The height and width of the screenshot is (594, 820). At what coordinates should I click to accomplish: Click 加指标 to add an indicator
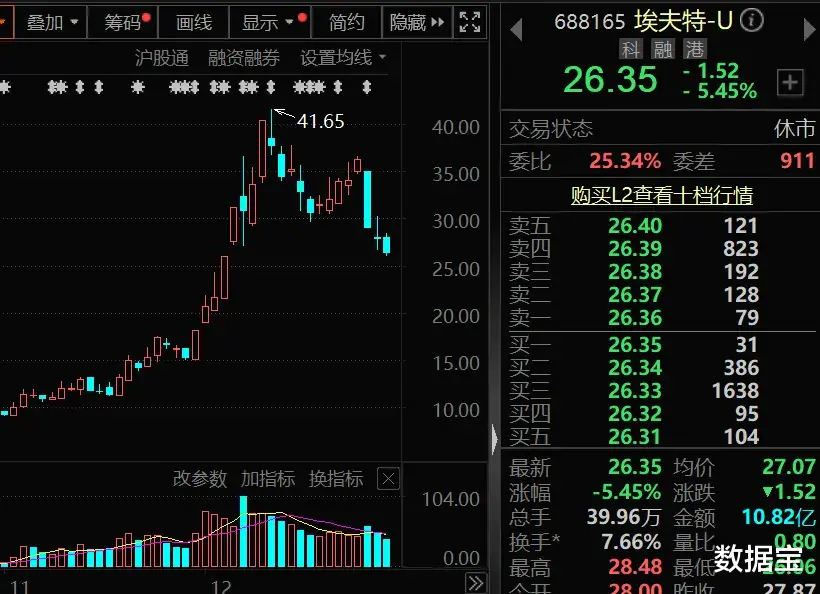click(268, 478)
